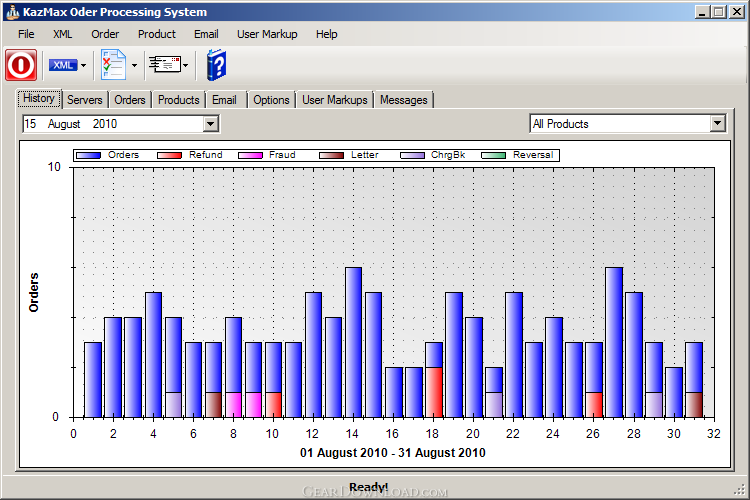This screenshot has width=750, height=500.
Task: Click the email envelope toolbar icon
Action: pos(164,64)
